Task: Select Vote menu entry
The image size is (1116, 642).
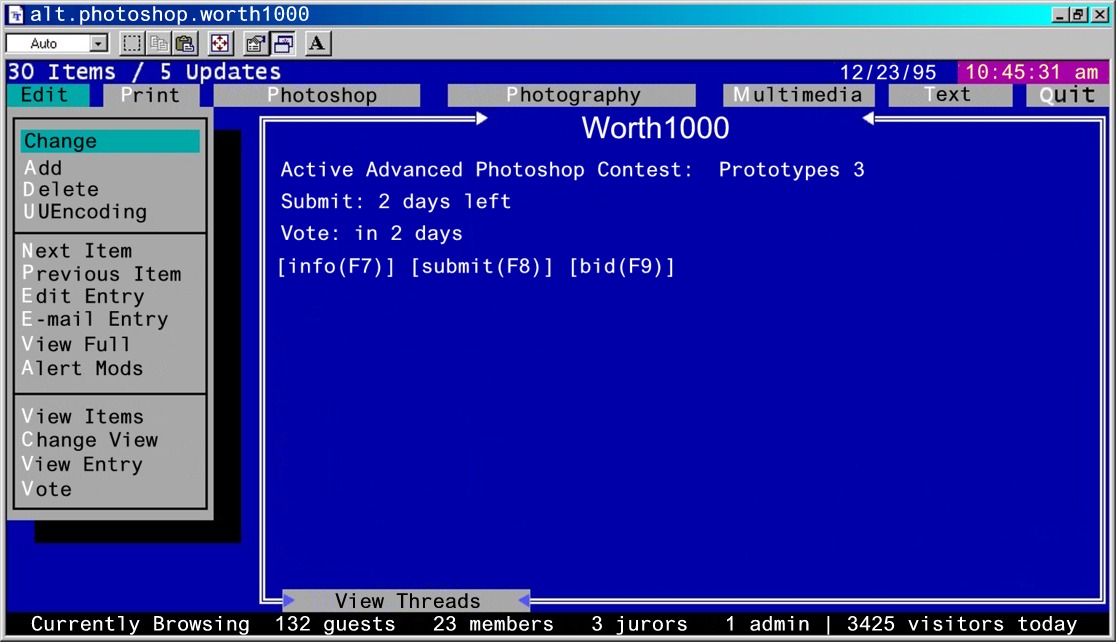Action: click(x=46, y=489)
